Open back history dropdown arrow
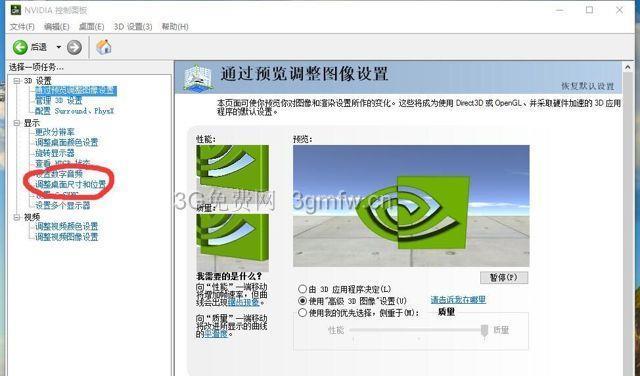 58,47
